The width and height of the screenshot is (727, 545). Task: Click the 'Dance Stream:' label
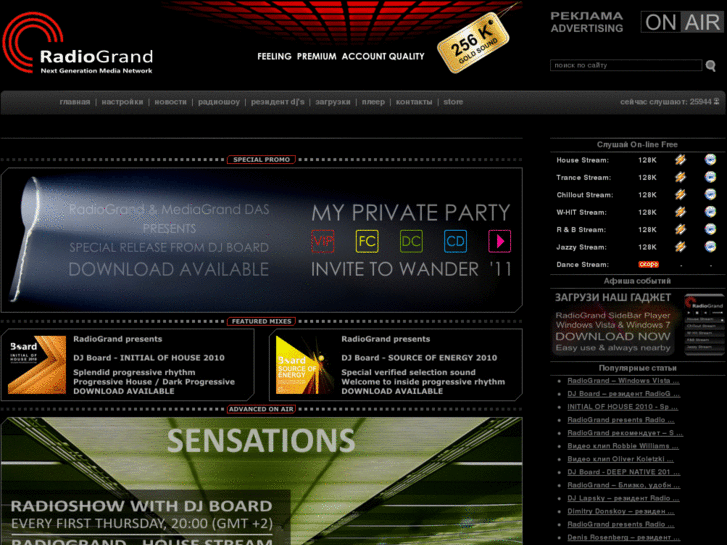pos(582,264)
